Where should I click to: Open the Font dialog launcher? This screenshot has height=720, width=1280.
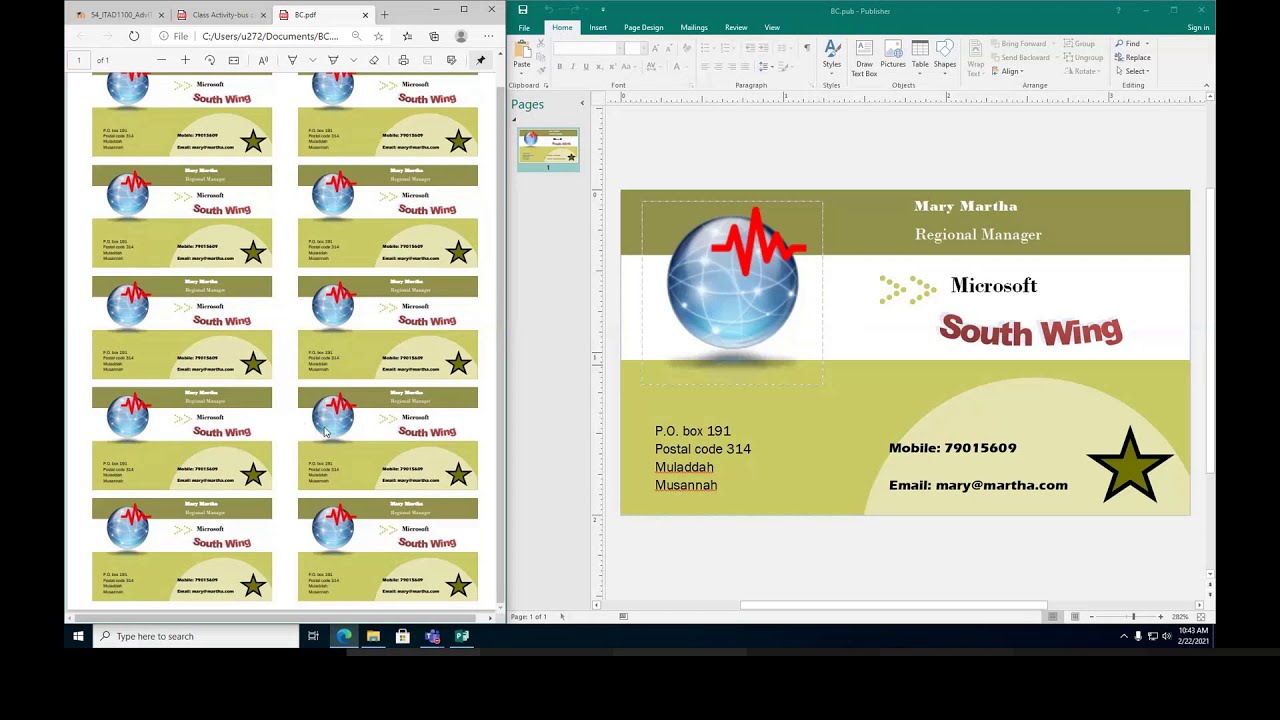pyautogui.click(x=690, y=85)
